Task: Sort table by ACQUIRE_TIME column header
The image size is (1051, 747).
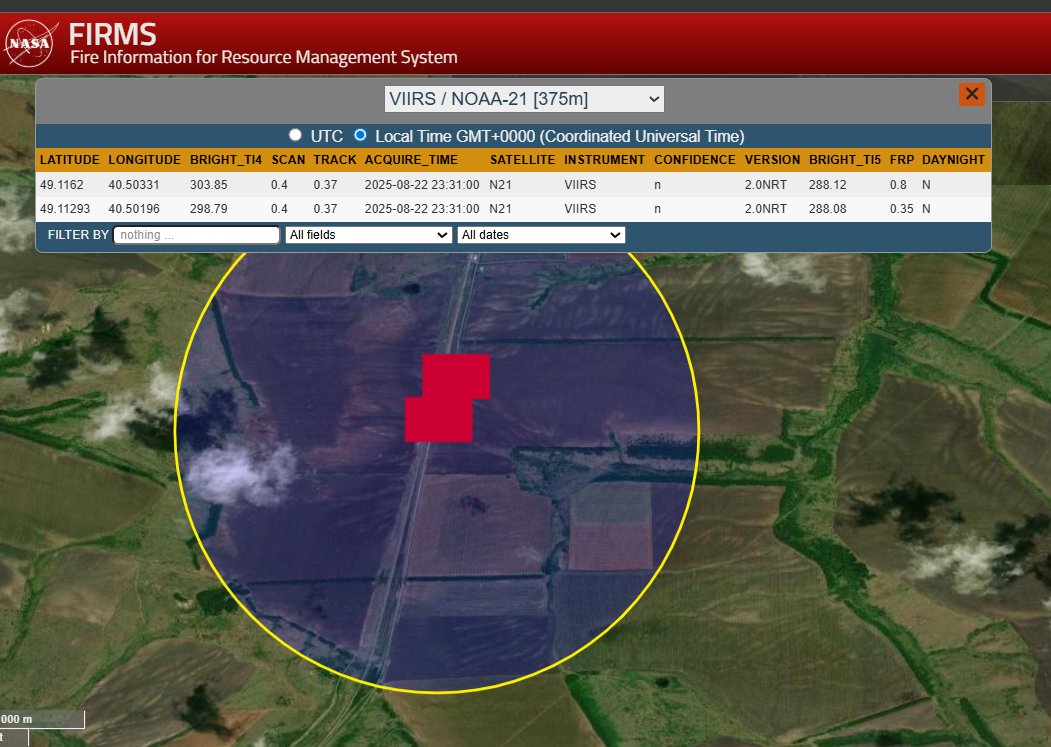Action: 411,160
